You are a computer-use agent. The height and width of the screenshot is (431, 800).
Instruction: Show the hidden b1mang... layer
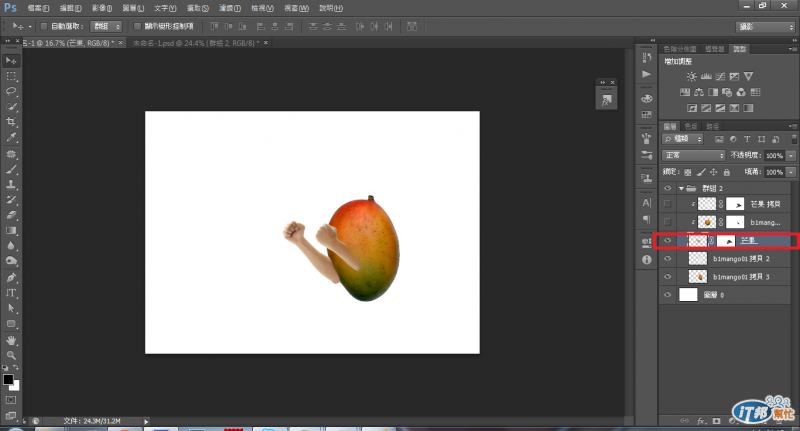pos(667,222)
